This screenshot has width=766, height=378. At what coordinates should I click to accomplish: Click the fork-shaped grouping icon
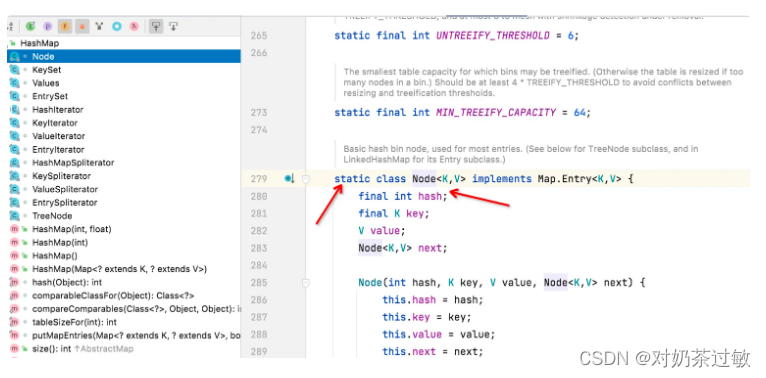(99, 26)
